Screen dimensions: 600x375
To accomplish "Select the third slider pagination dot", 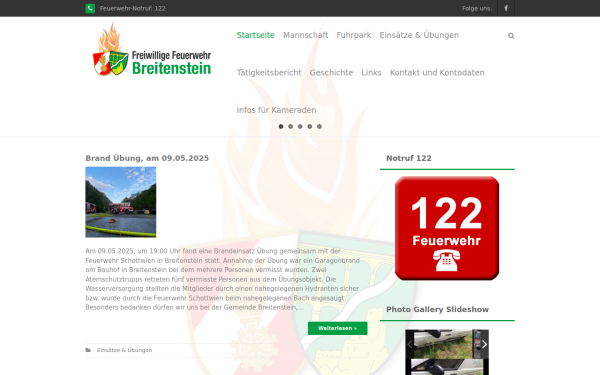I will [300, 126].
